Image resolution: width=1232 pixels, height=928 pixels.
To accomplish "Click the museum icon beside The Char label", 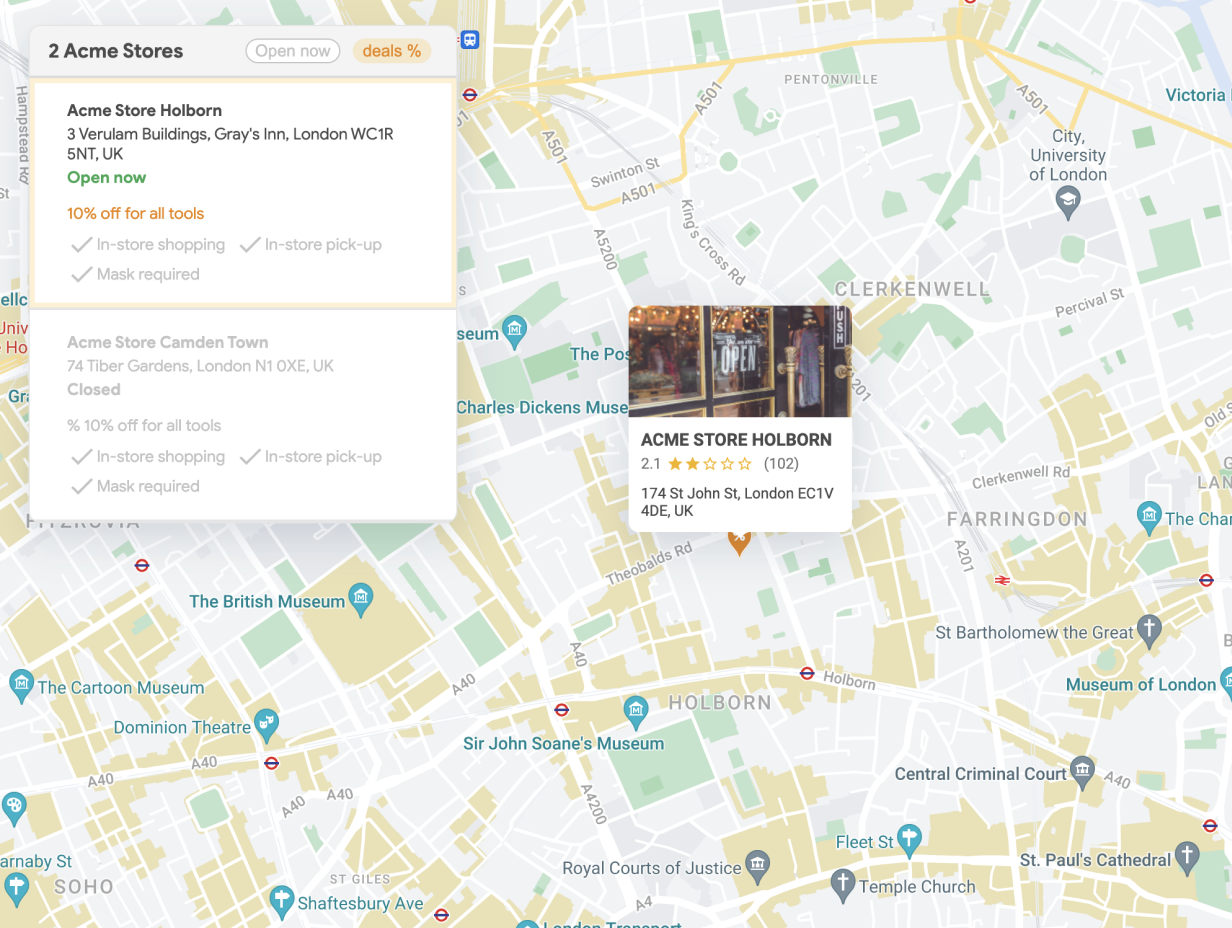I will click(x=1150, y=517).
